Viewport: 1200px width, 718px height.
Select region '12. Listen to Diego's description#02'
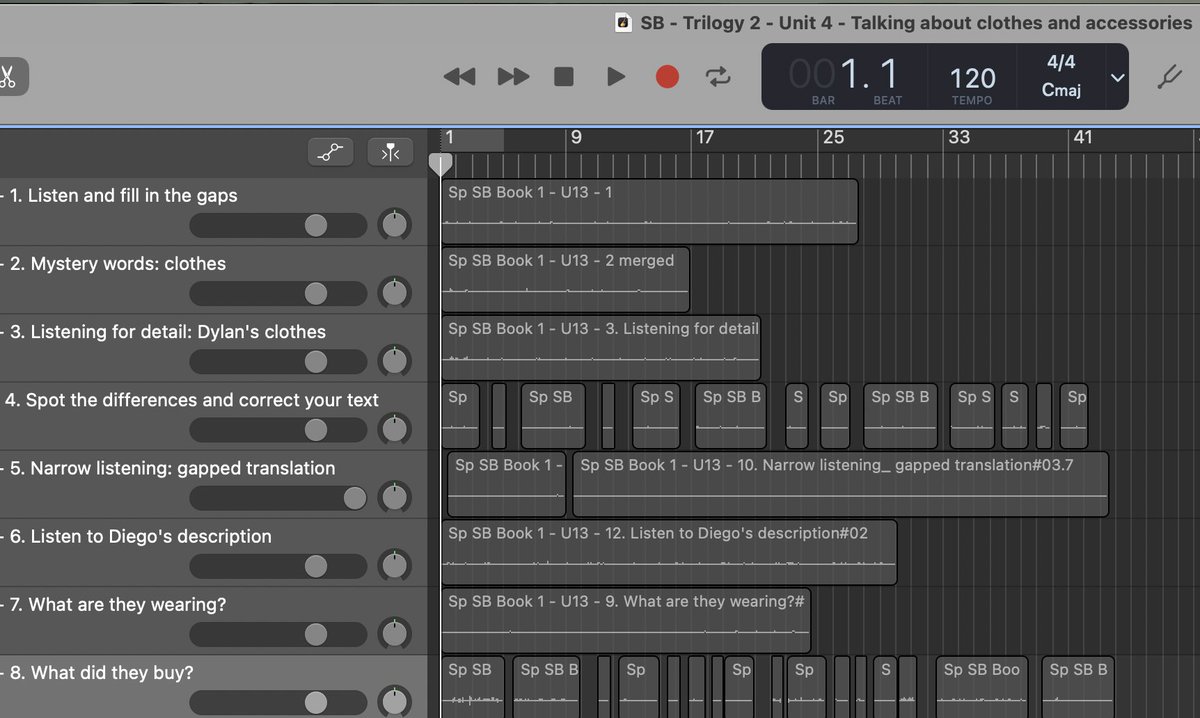(x=669, y=552)
